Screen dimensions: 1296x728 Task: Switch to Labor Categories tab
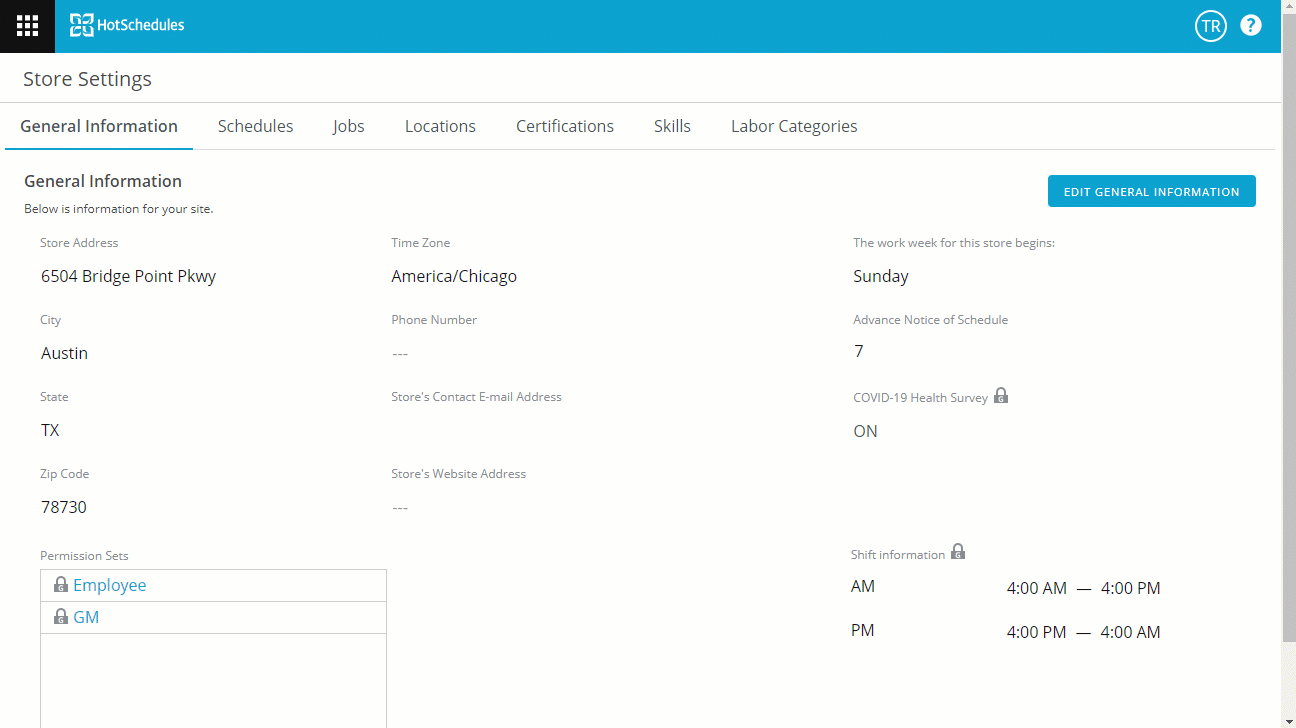[793, 126]
